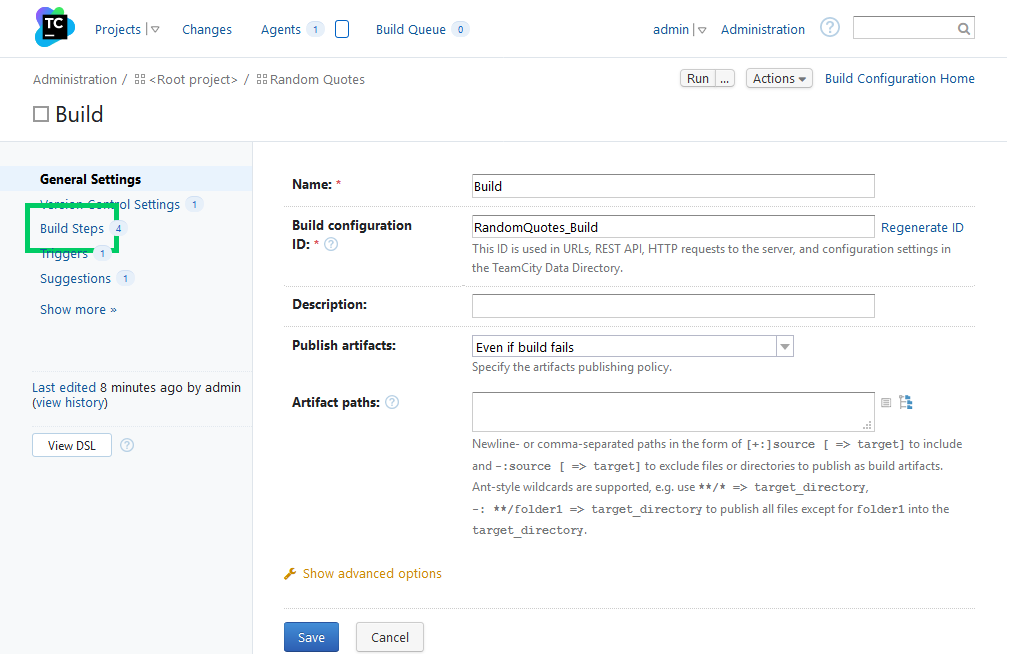Open the Publish artifacts combo box
1024x654 pixels.
pyautogui.click(x=632, y=346)
